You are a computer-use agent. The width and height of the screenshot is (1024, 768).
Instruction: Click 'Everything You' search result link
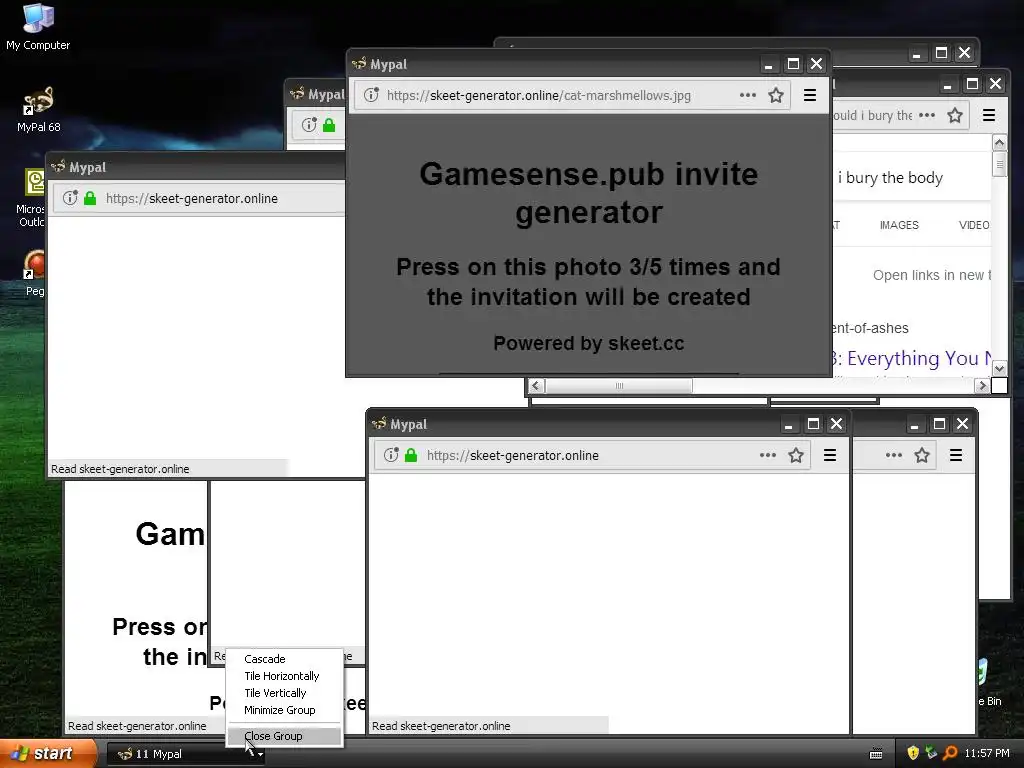click(x=912, y=359)
